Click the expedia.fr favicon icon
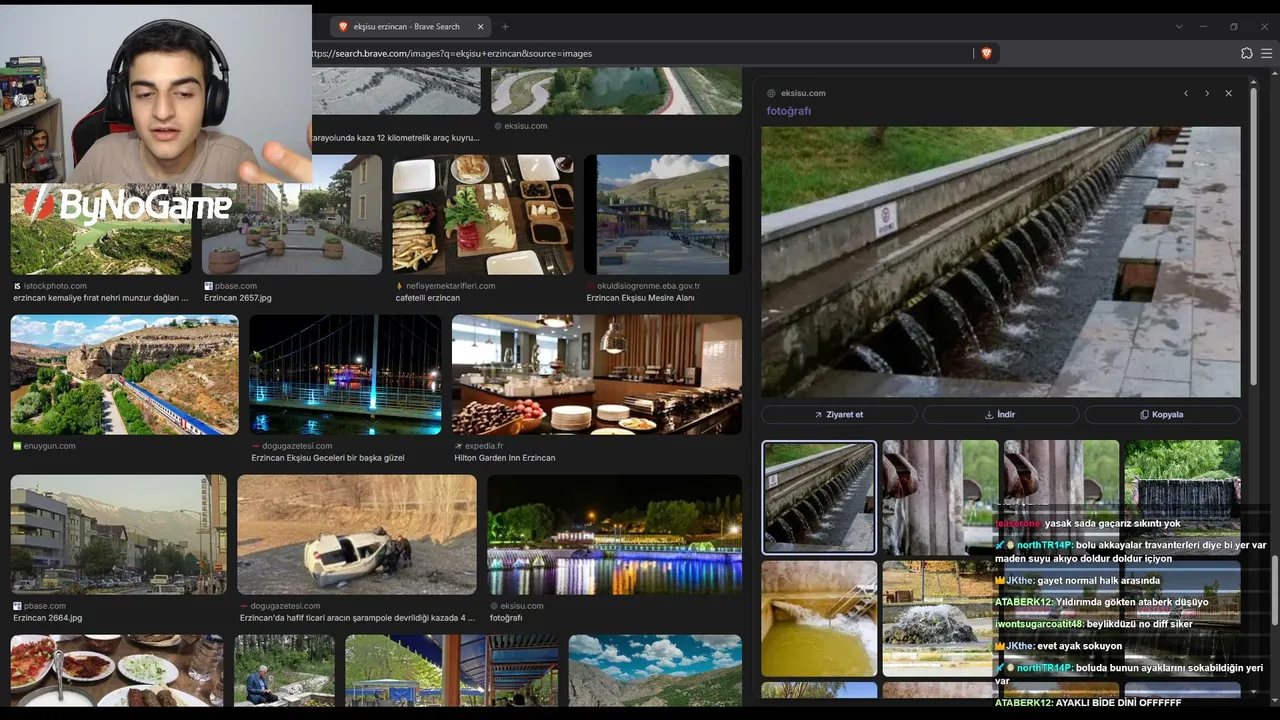Screen dimensions: 1280x720 click(459, 446)
